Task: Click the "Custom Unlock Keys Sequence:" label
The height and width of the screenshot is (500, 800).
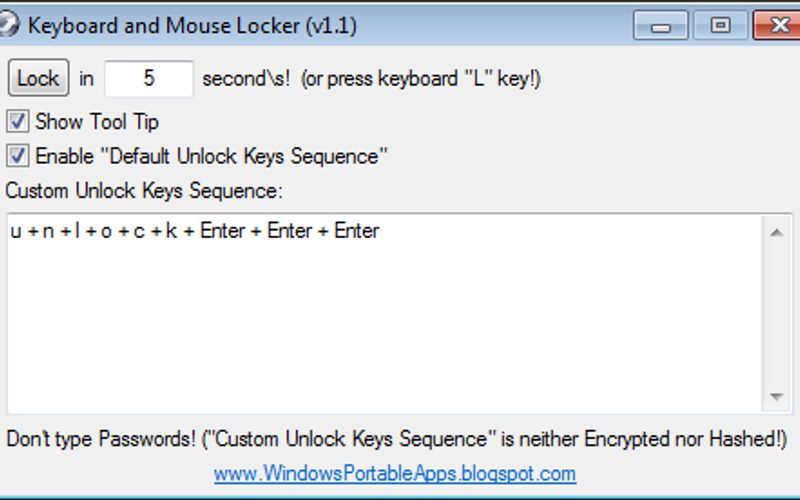Action: [x=144, y=189]
